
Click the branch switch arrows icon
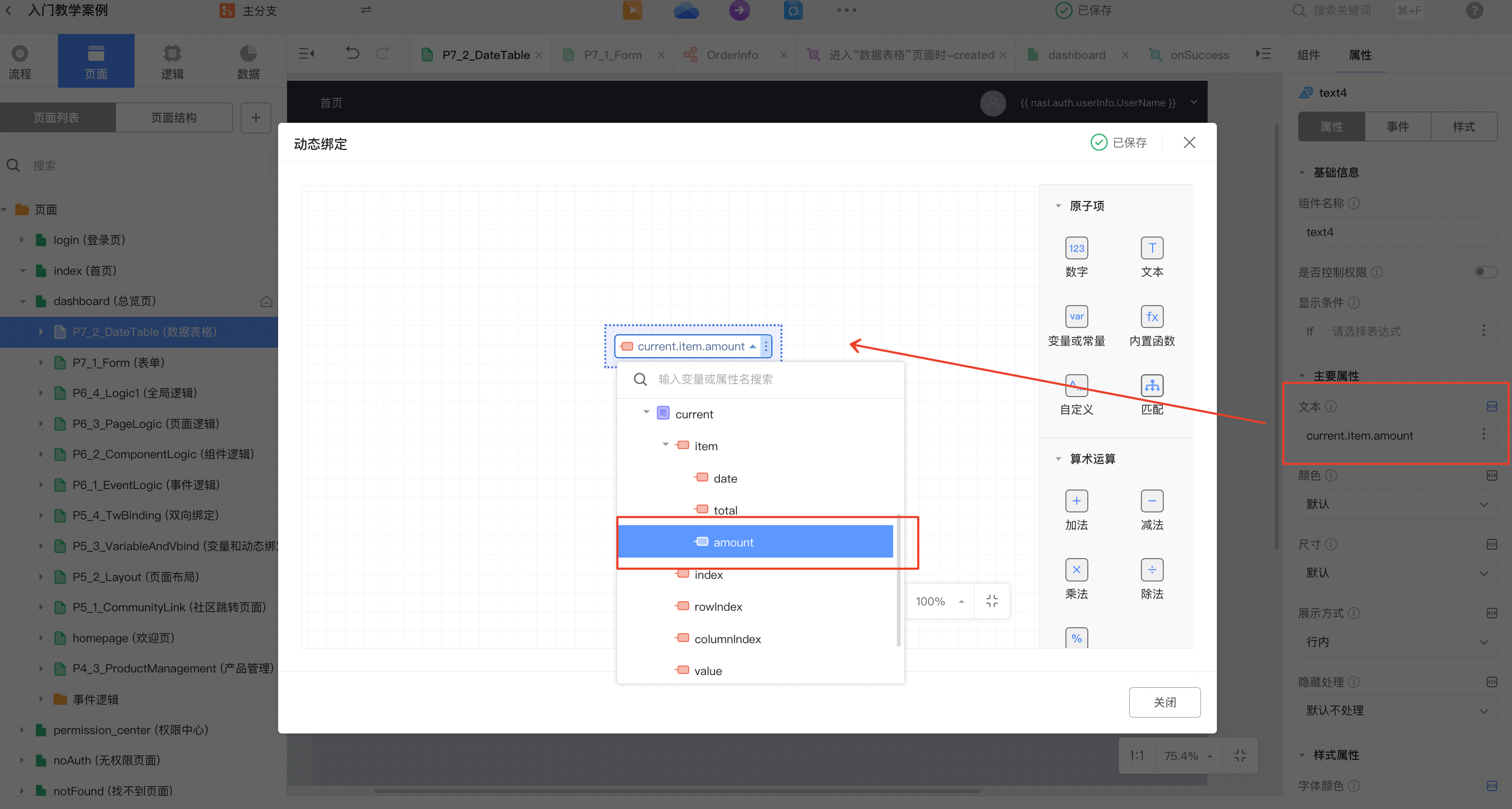pyautogui.click(x=366, y=10)
